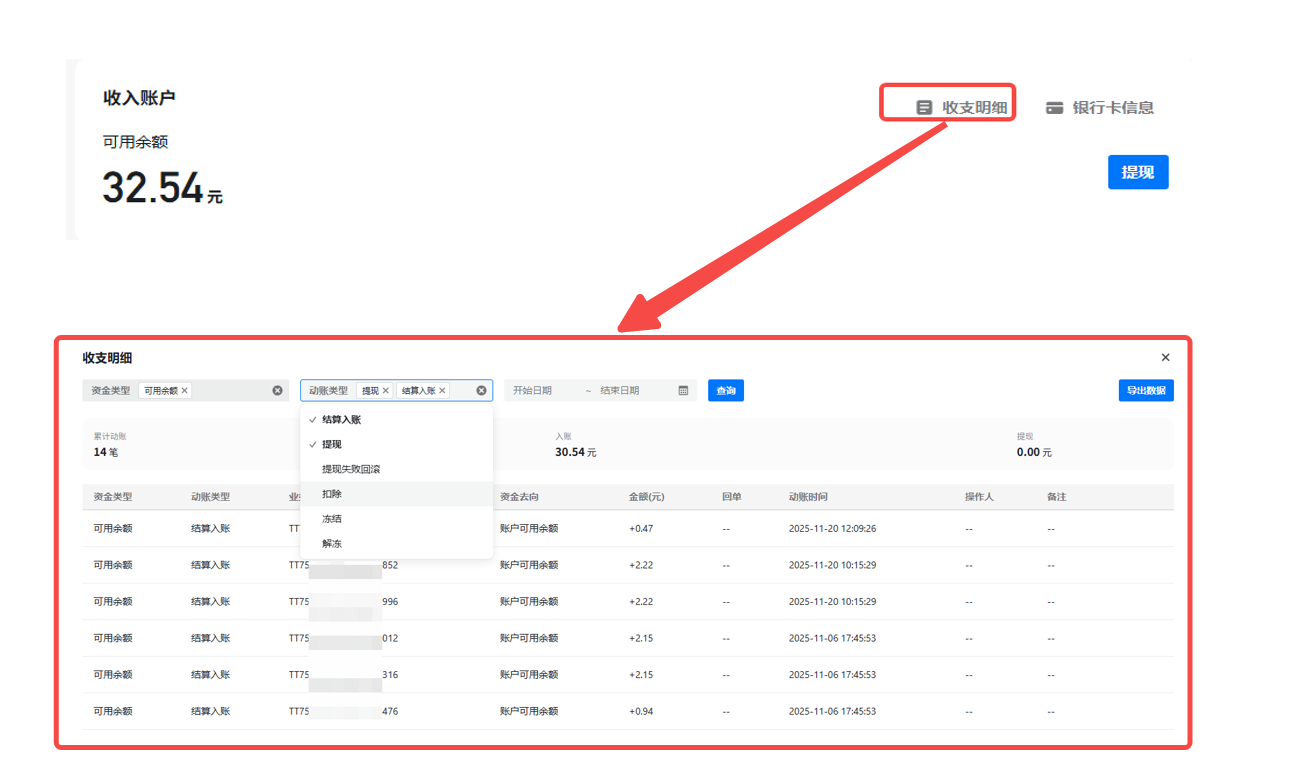Remove the 可用余额 tag with its x
Viewport: 1310px width, 783px height.
pos(185,391)
